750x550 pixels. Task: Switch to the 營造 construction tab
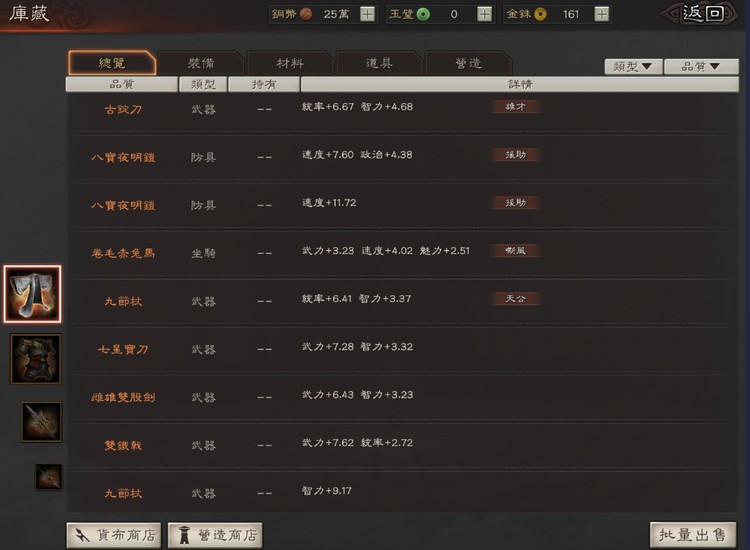(468, 63)
